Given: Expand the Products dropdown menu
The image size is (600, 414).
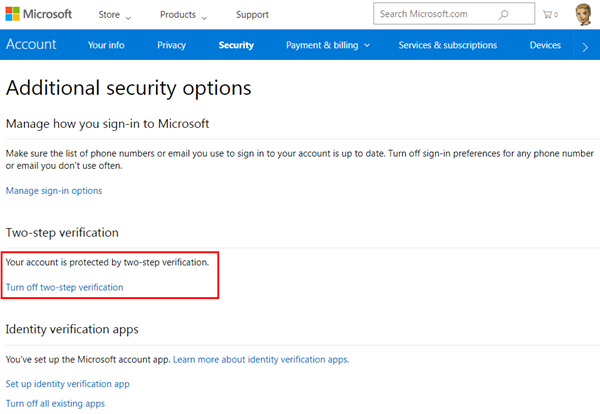Looking at the screenshot, I should click(184, 15).
